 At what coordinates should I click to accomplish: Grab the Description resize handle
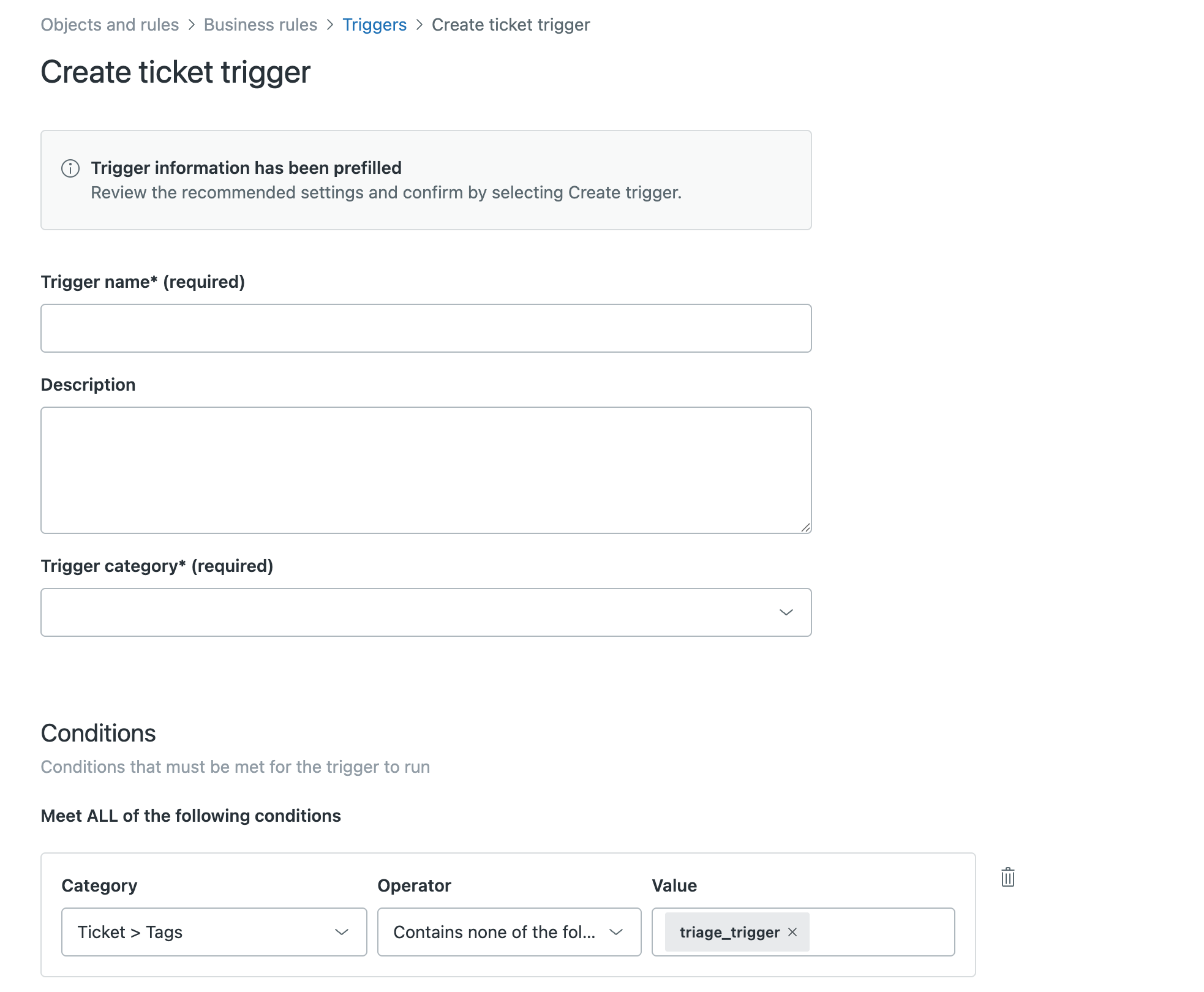[805, 527]
